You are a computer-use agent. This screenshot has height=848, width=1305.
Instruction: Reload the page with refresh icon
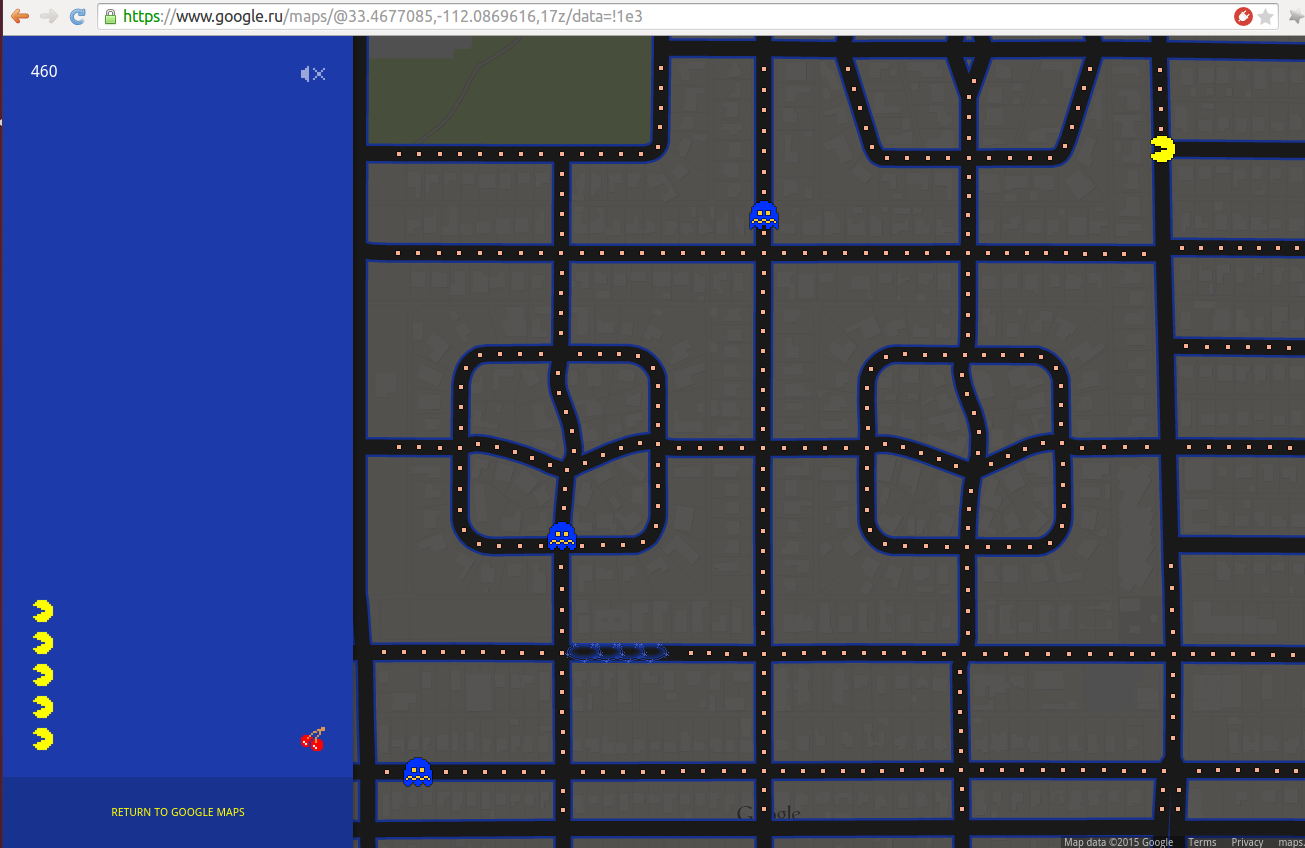click(x=77, y=16)
